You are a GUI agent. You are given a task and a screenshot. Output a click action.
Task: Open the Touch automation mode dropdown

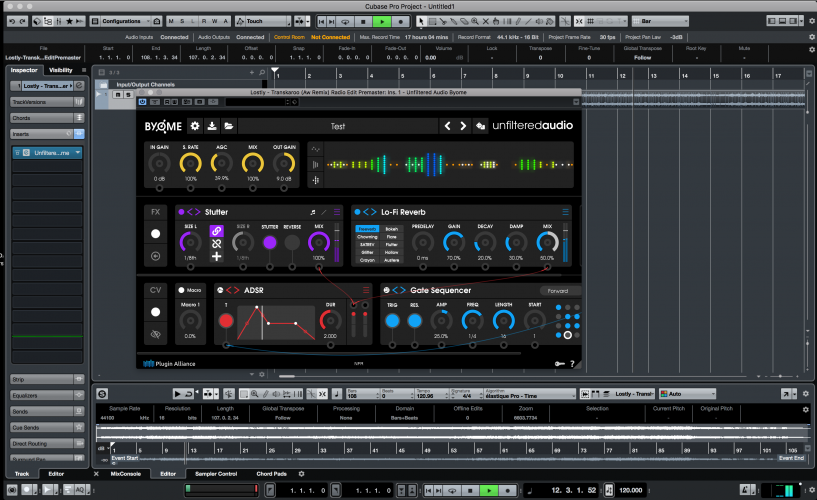(263, 20)
